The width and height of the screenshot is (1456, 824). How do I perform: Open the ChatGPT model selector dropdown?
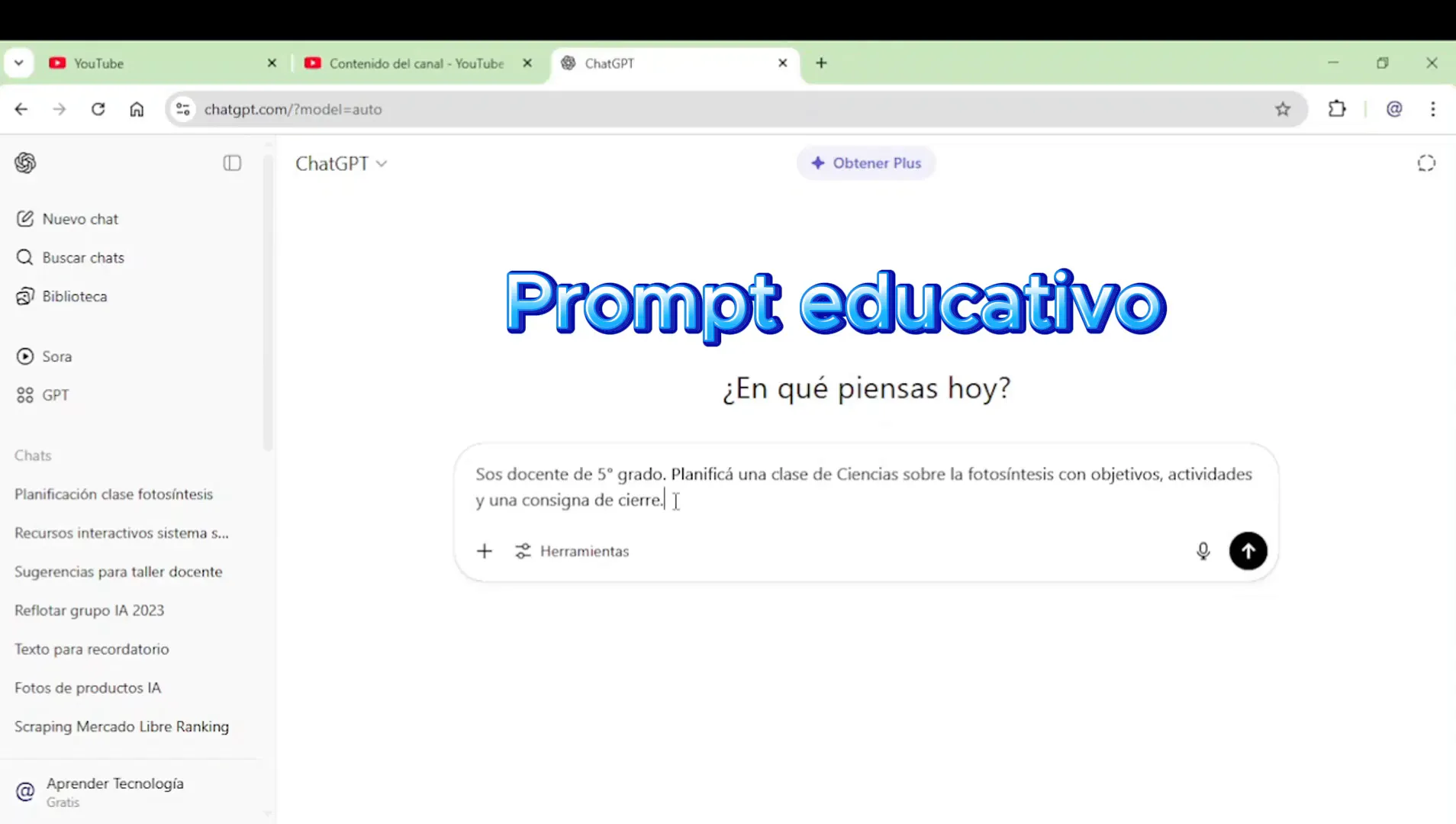click(341, 163)
